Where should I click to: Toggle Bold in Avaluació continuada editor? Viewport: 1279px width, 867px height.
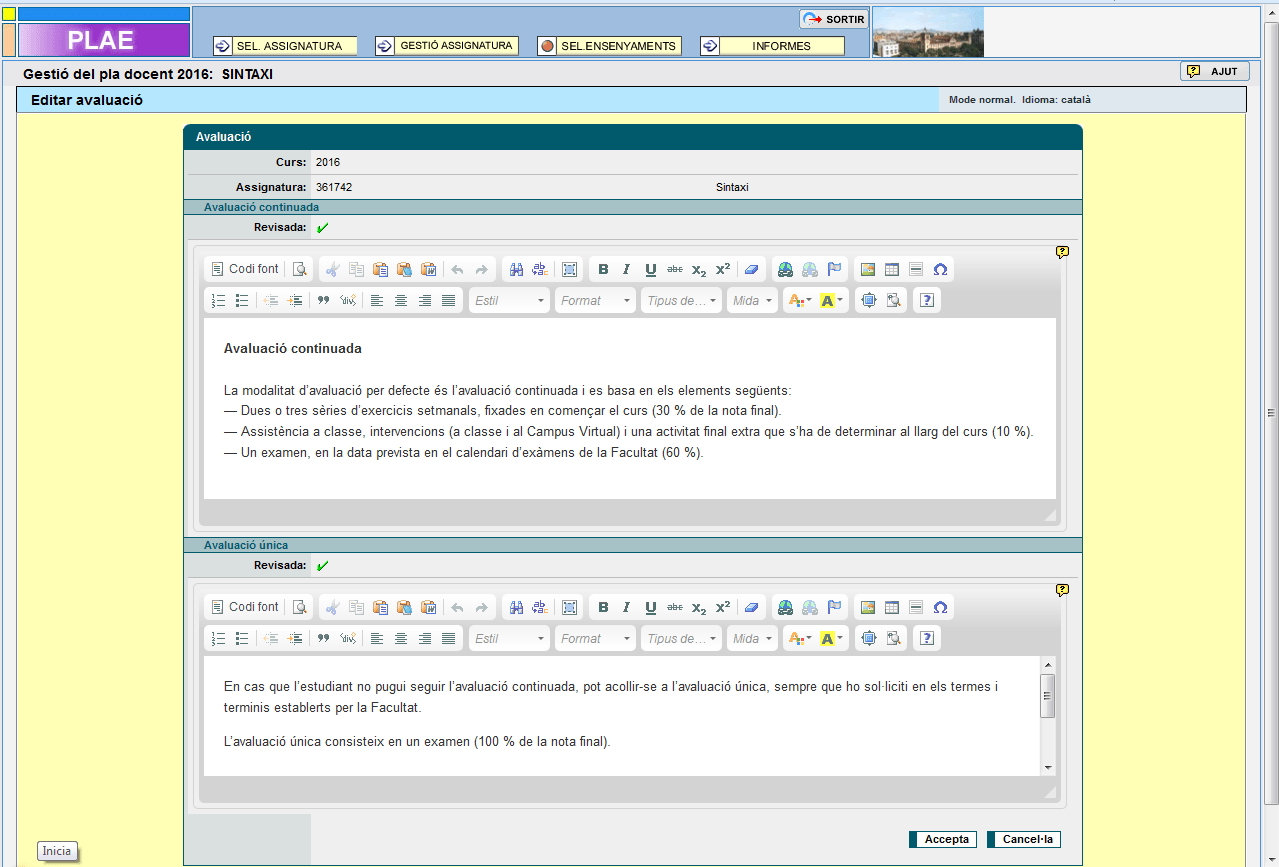coord(603,269)
